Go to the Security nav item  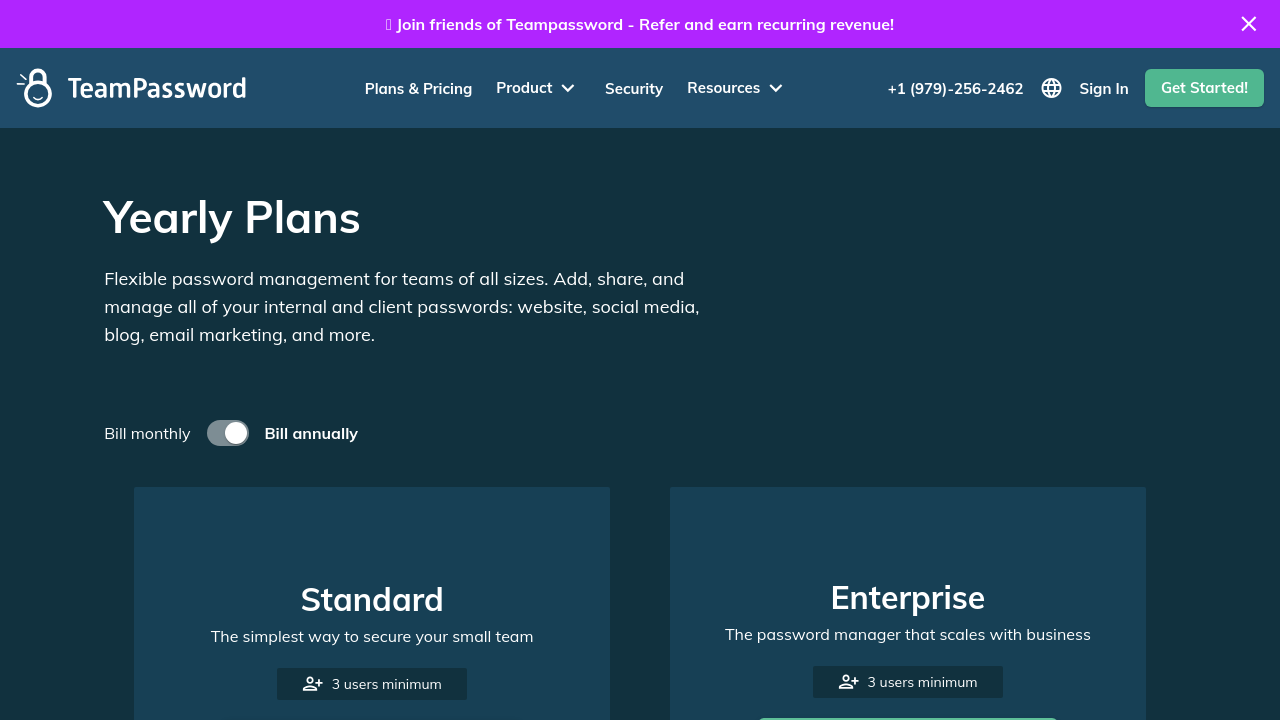[634, 89]
